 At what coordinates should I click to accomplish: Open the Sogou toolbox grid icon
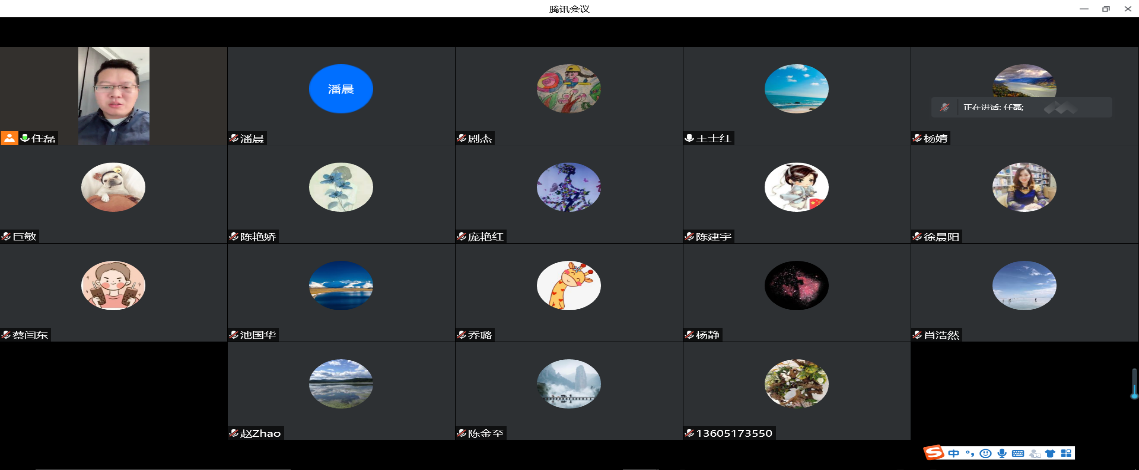point(1066,454)
